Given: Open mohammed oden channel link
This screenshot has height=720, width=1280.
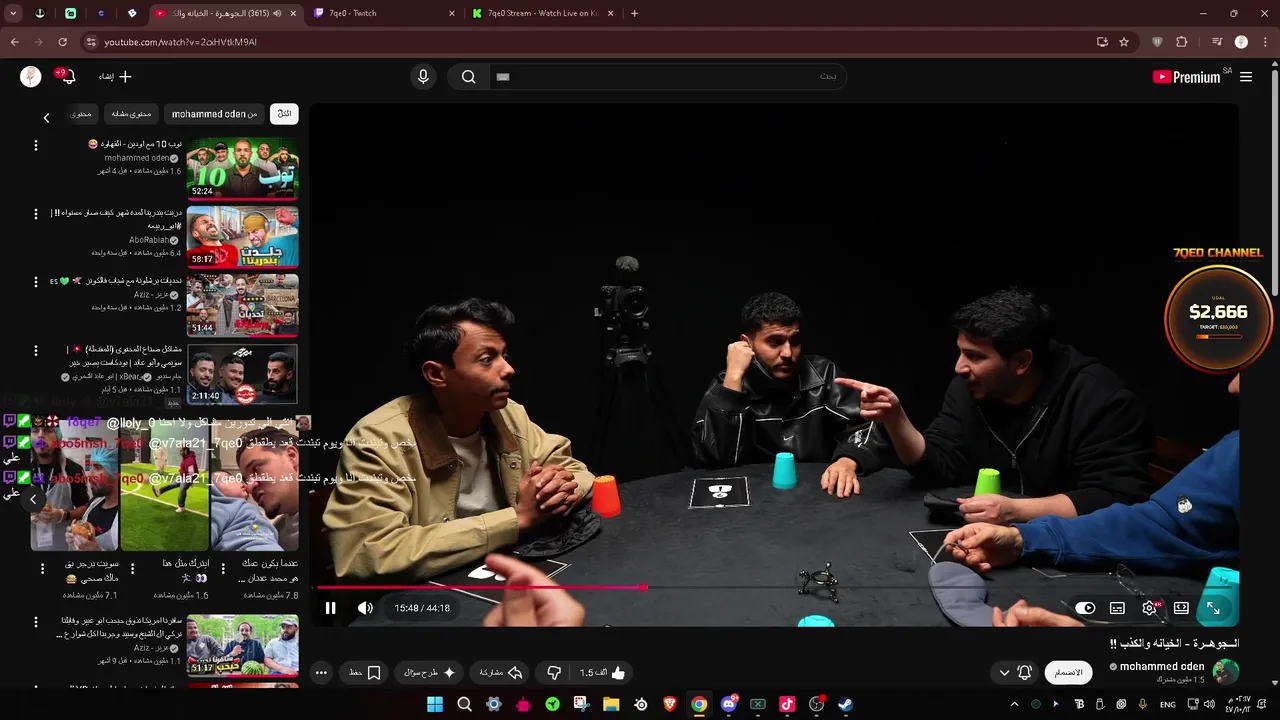Looking at the screenshot, I should [x=1162, y=667].
